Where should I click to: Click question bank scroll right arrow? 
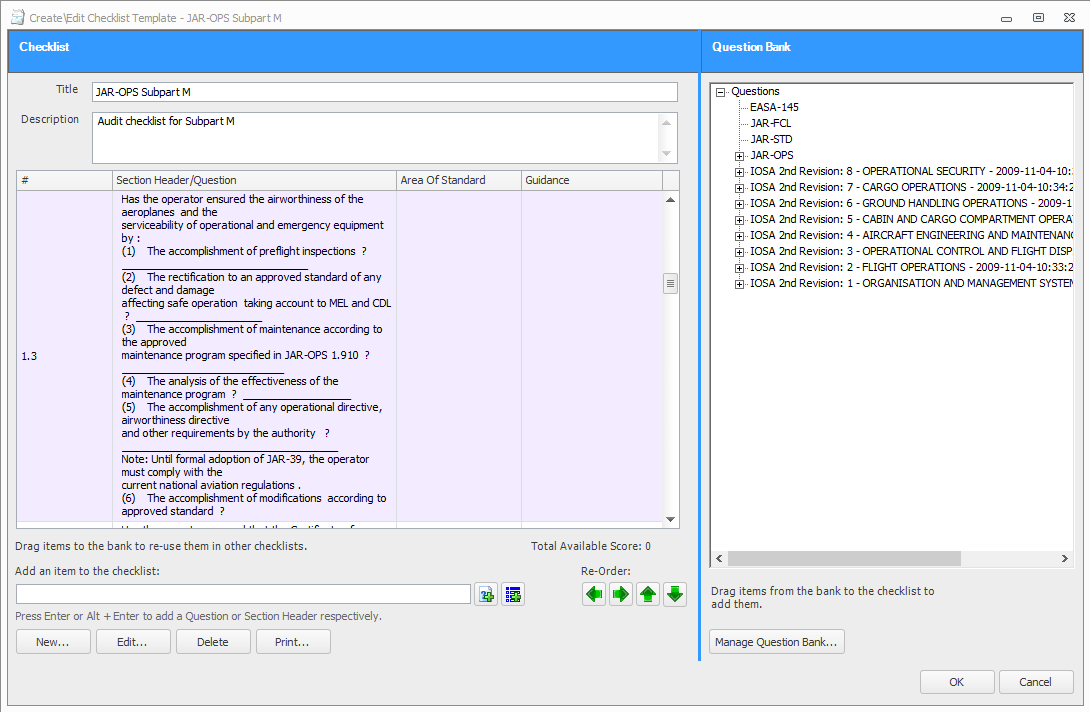pos(1065,559)
